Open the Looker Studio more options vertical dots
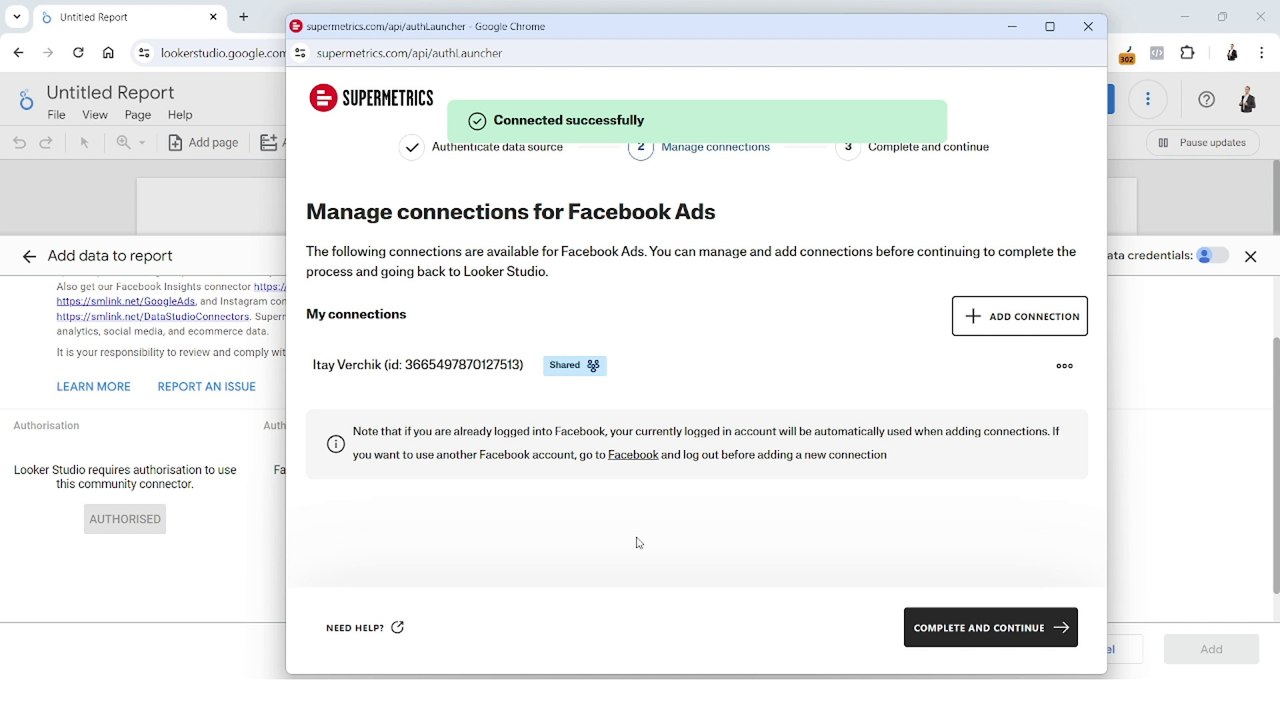This screenshot has width=1280, height=720. tap(1148, 99)
